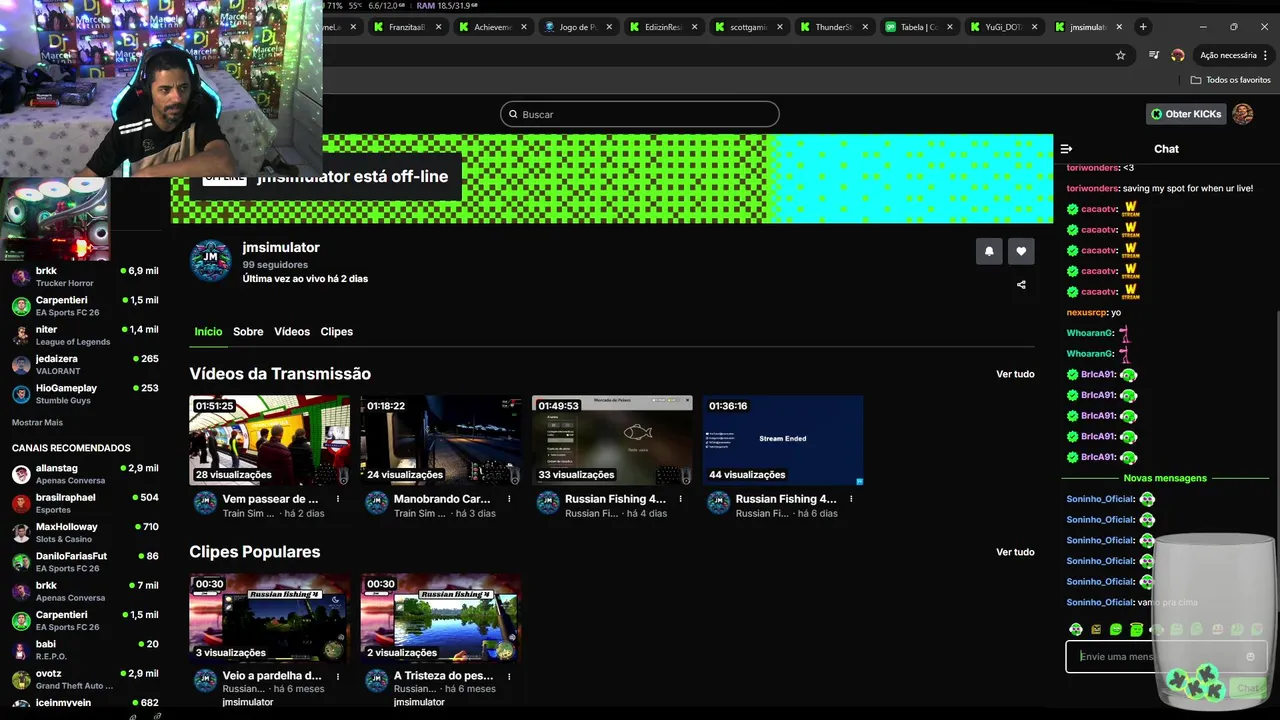Jump to new chat with 'Novas mensagens'
1280x720 pixels.
click(x=1165, y=478)
